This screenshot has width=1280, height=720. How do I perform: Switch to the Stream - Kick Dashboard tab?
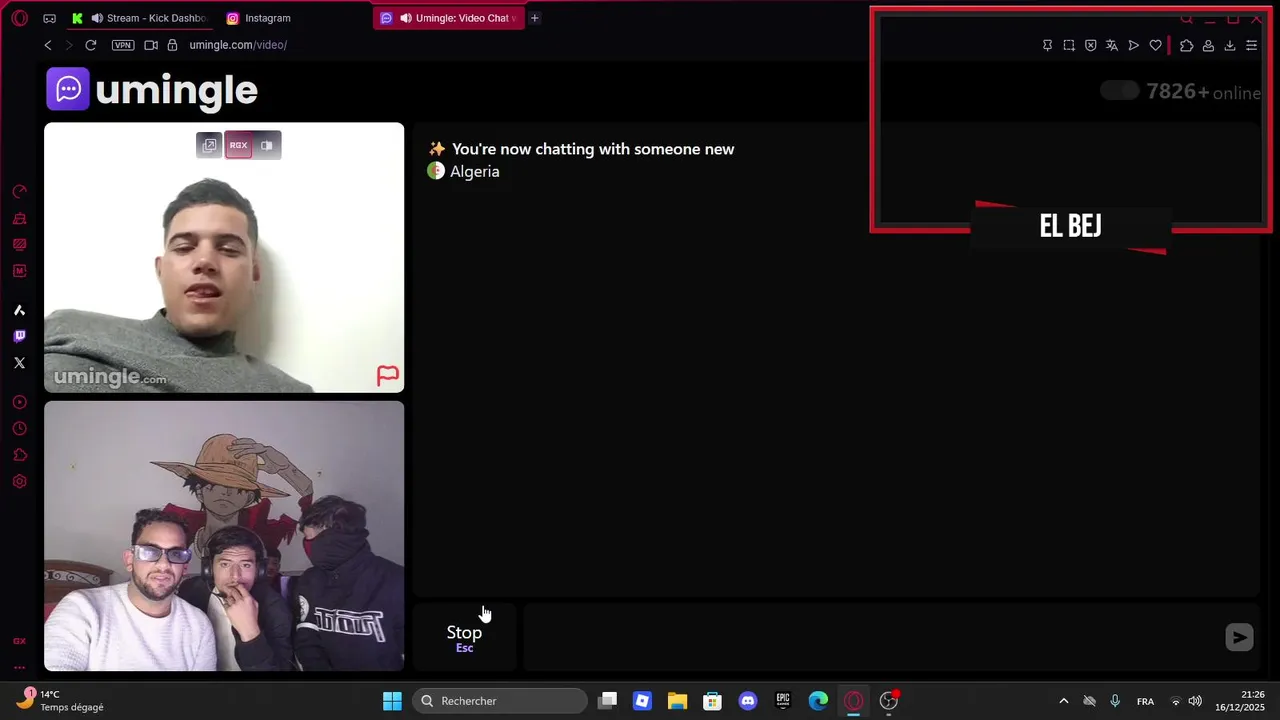(140, 18)
